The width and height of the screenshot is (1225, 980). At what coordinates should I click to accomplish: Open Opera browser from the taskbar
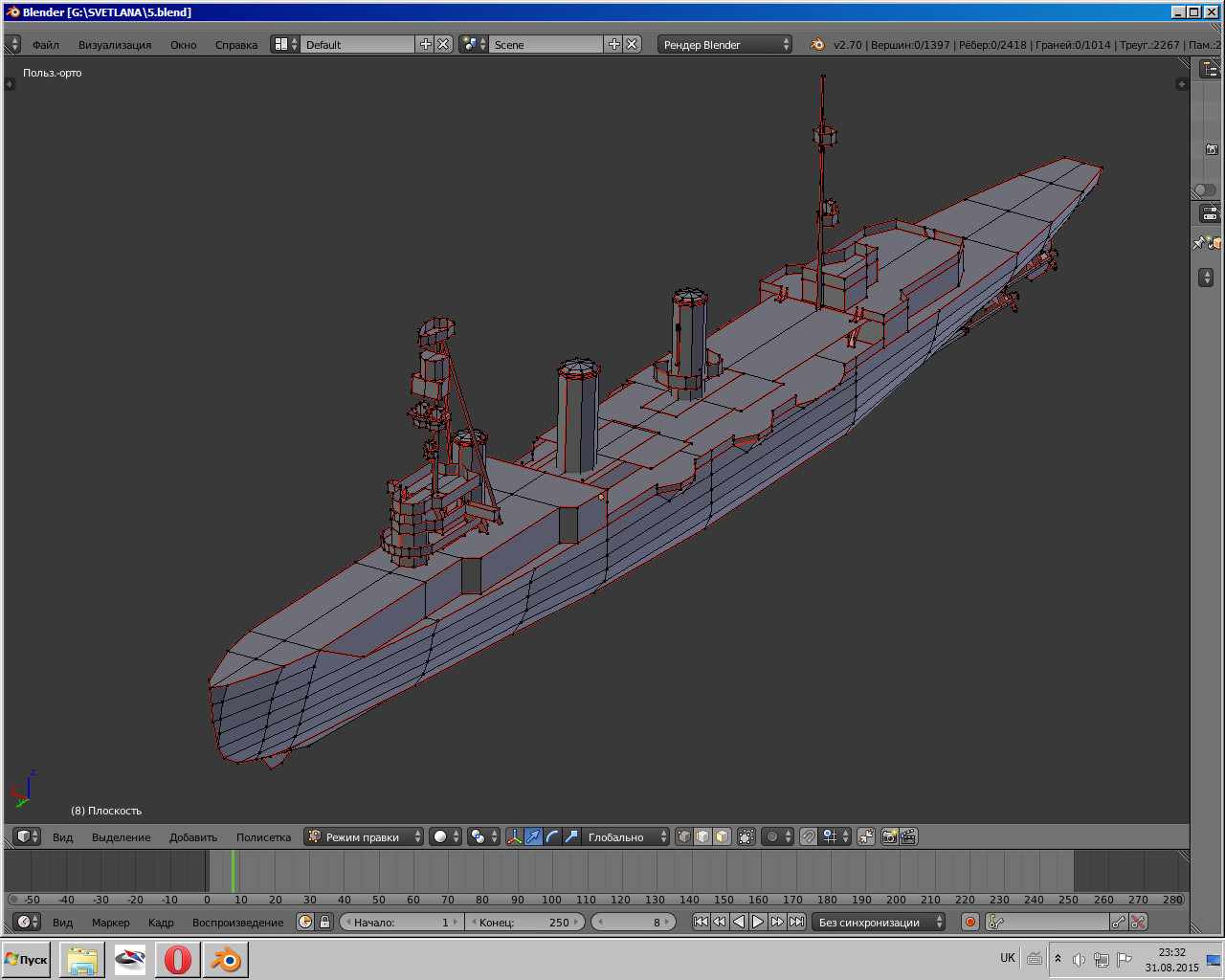[x=177, y=959]
